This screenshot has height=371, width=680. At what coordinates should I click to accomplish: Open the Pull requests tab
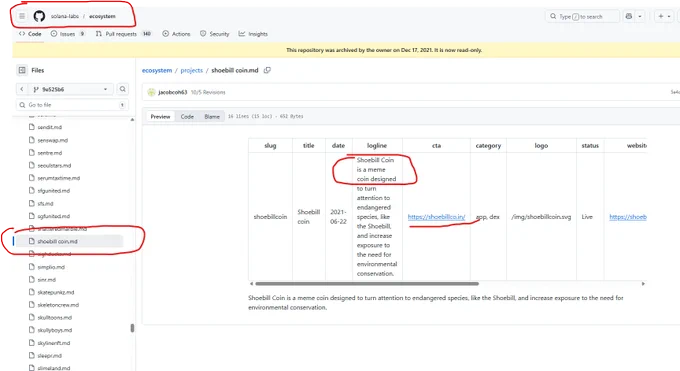point(124,34)
